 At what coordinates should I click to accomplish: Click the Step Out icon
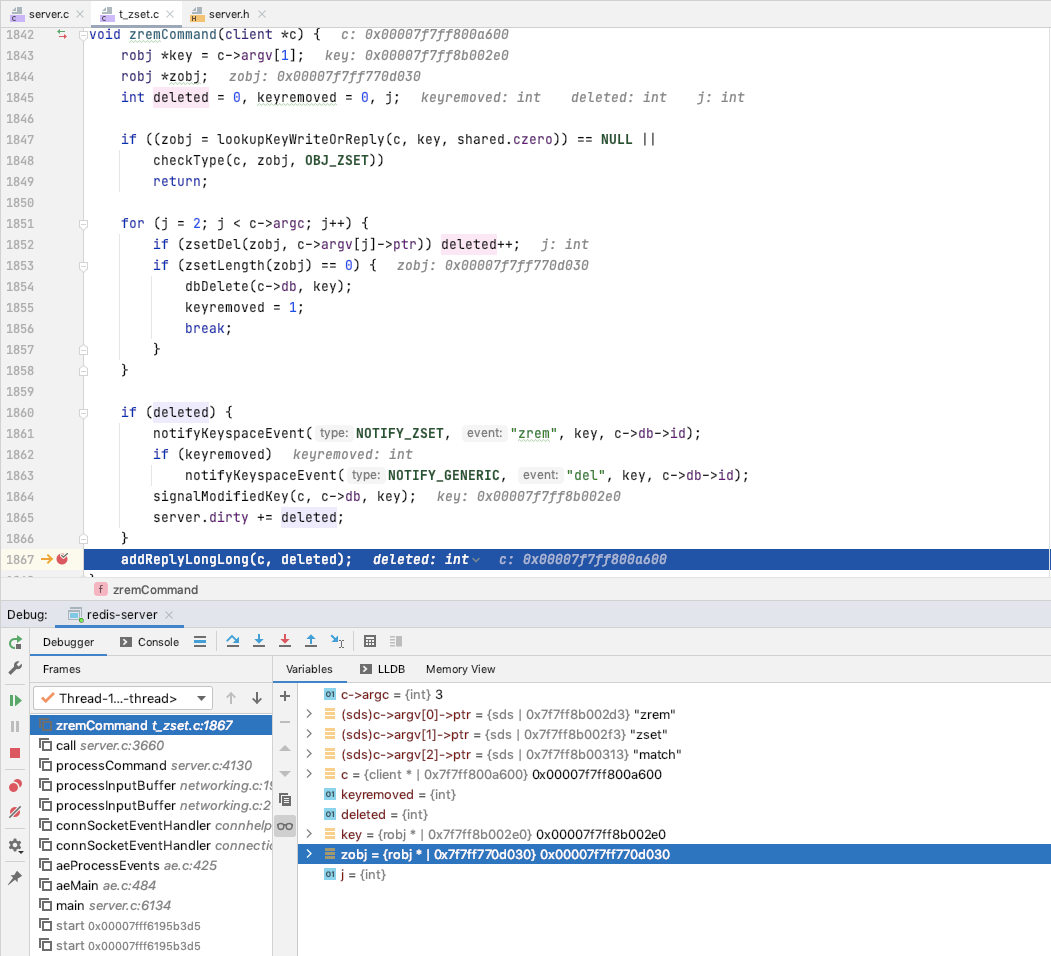[311, 642]
